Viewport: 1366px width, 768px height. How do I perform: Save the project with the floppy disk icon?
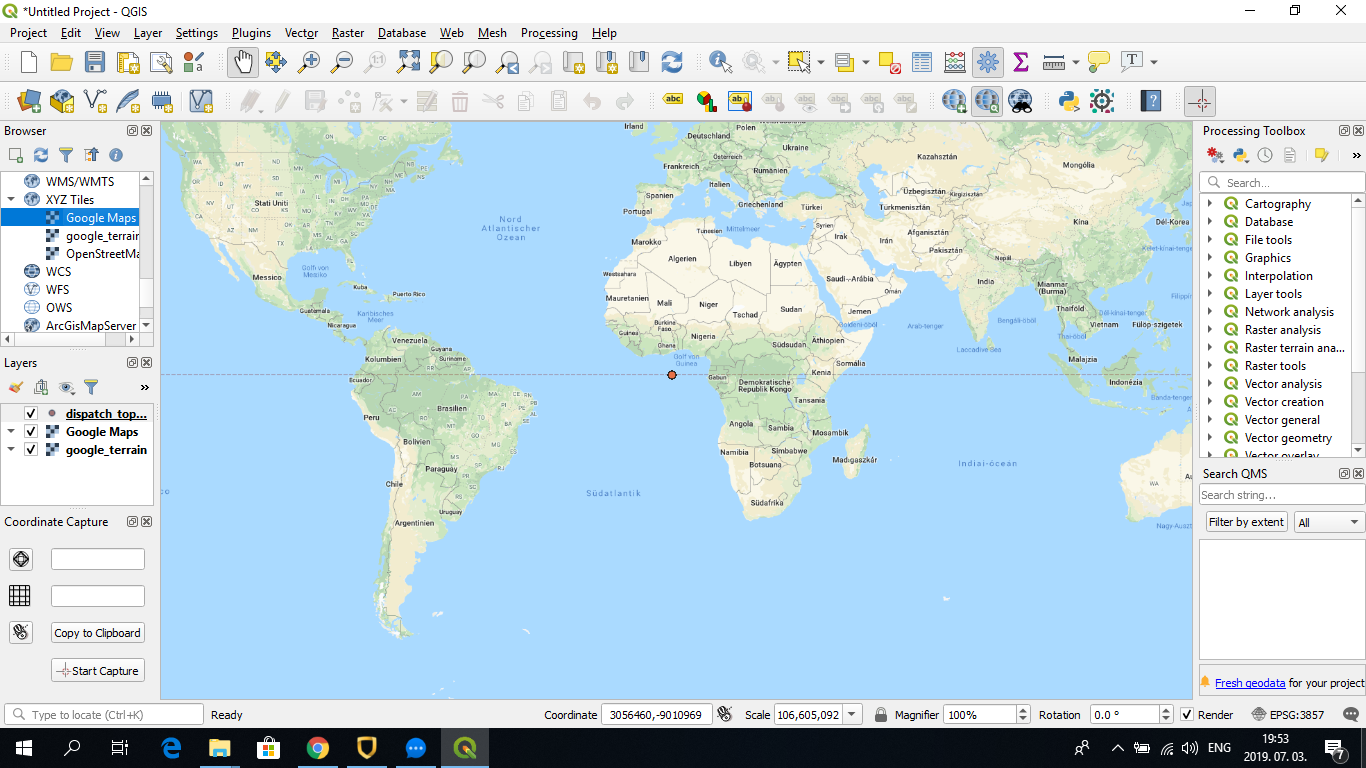[95, 62]
